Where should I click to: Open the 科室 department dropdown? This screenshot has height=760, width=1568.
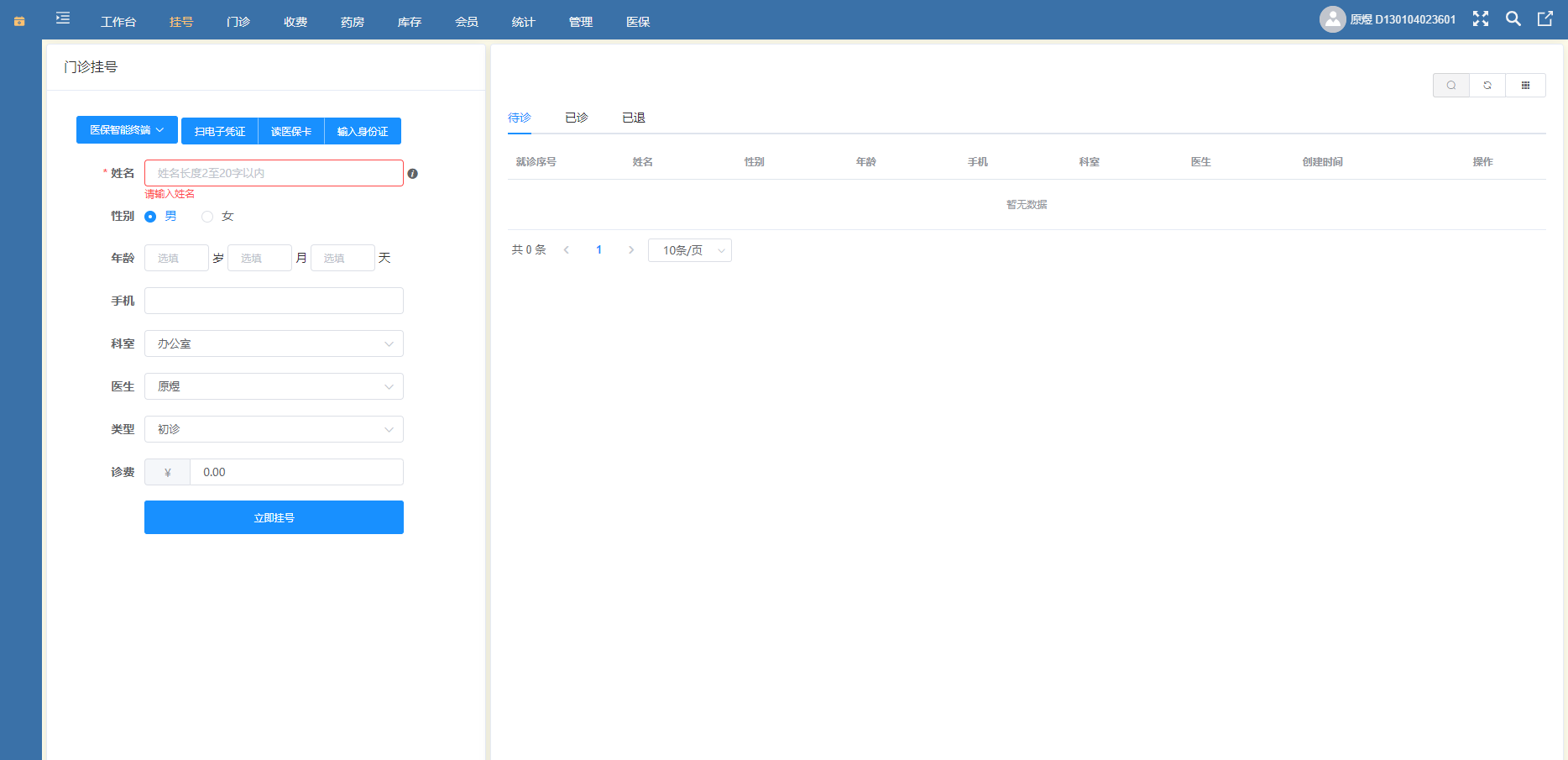(273, 343)
